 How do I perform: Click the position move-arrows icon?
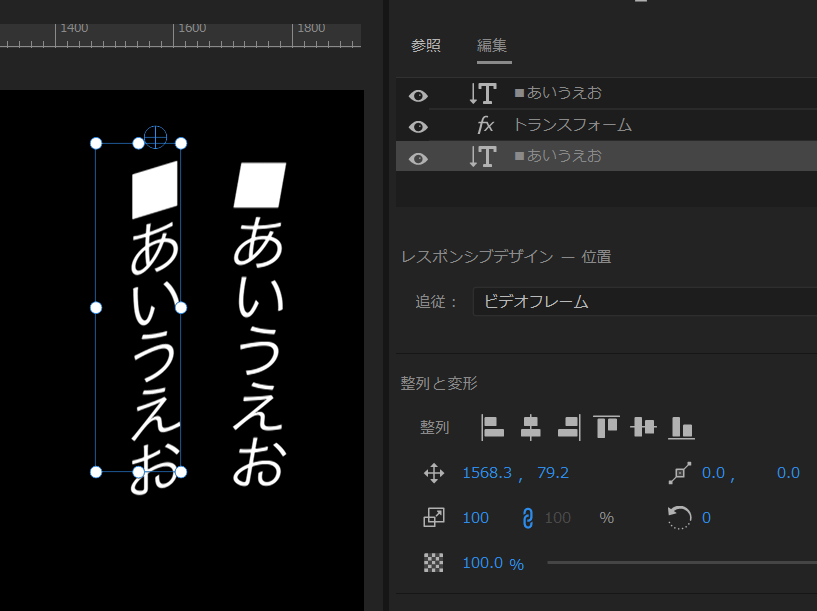434,473
